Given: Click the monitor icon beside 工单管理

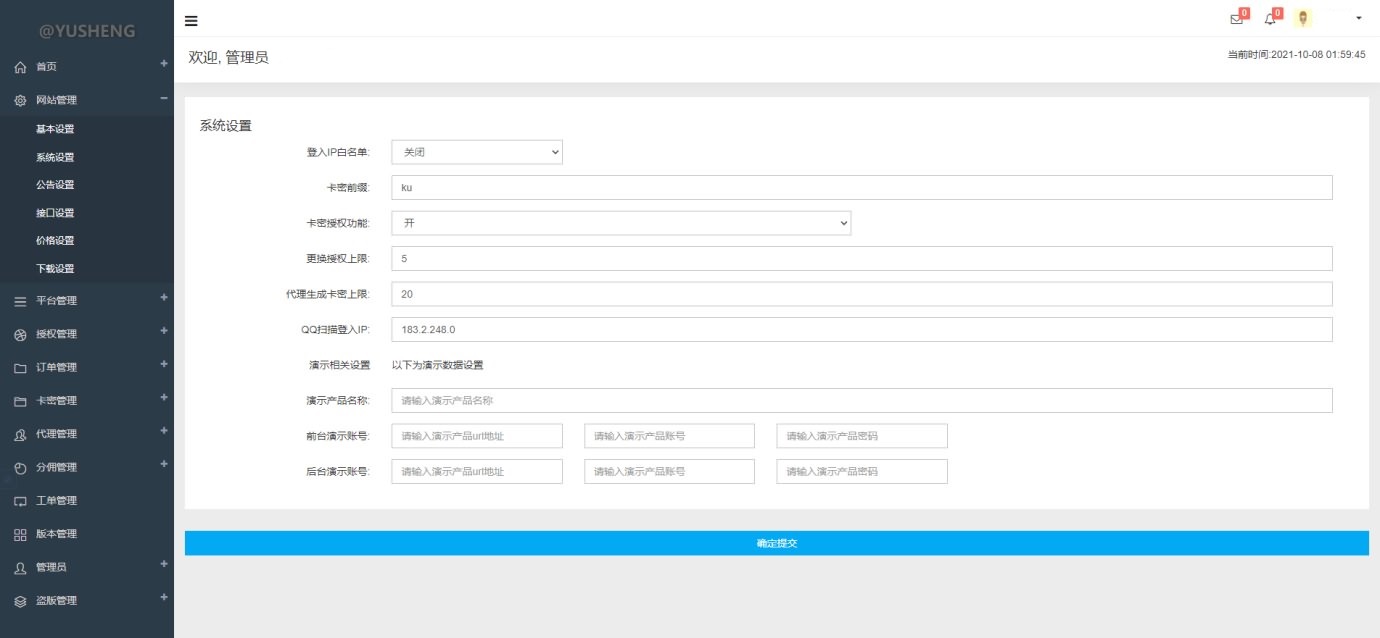Looking at the screenshot, I should pyautogui.click(x=20, y=501).
